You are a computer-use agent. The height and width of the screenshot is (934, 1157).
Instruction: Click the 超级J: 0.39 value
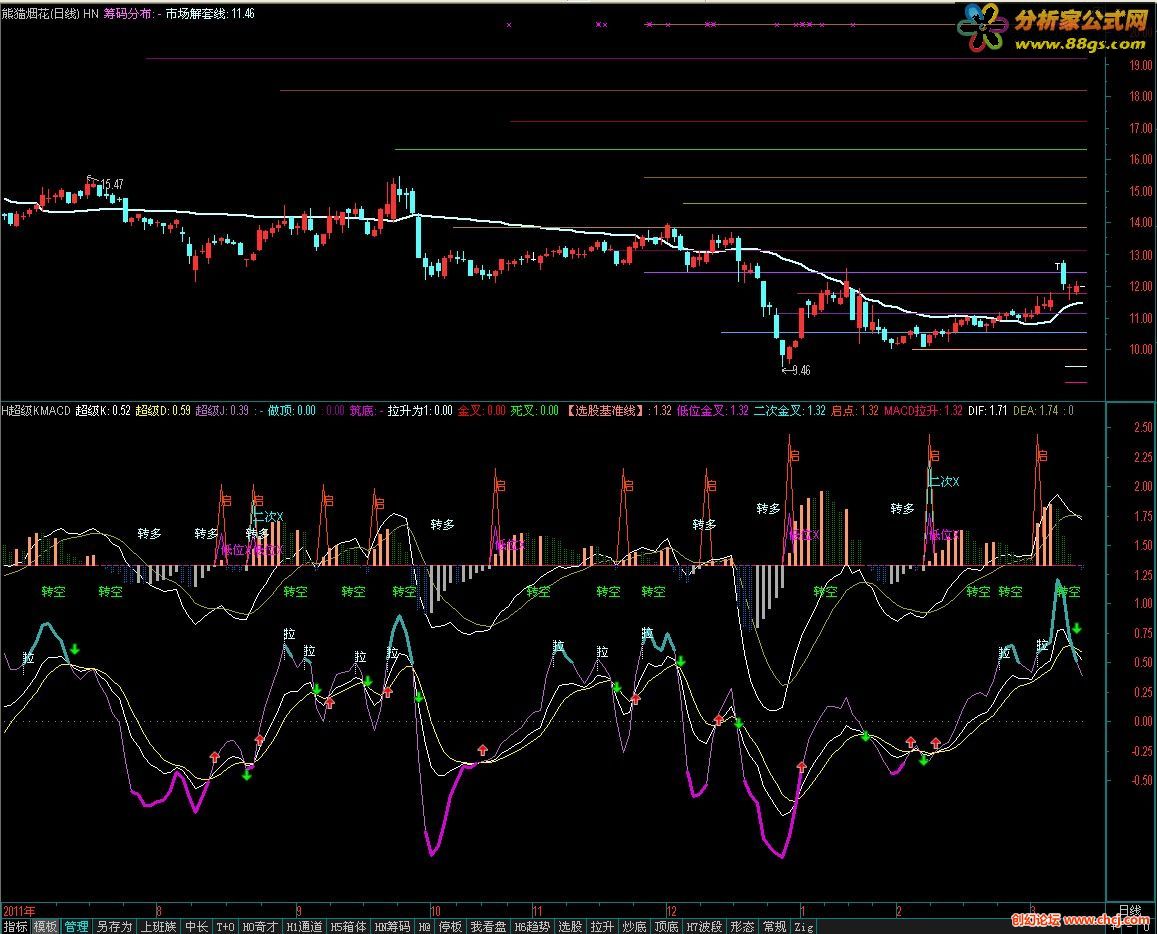(221, 410)
